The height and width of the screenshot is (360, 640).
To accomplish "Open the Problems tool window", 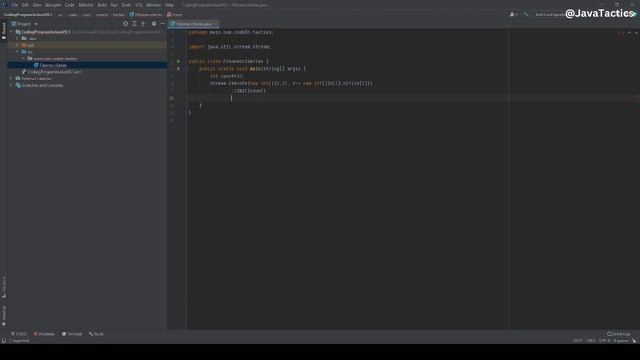I will (44, 334).
